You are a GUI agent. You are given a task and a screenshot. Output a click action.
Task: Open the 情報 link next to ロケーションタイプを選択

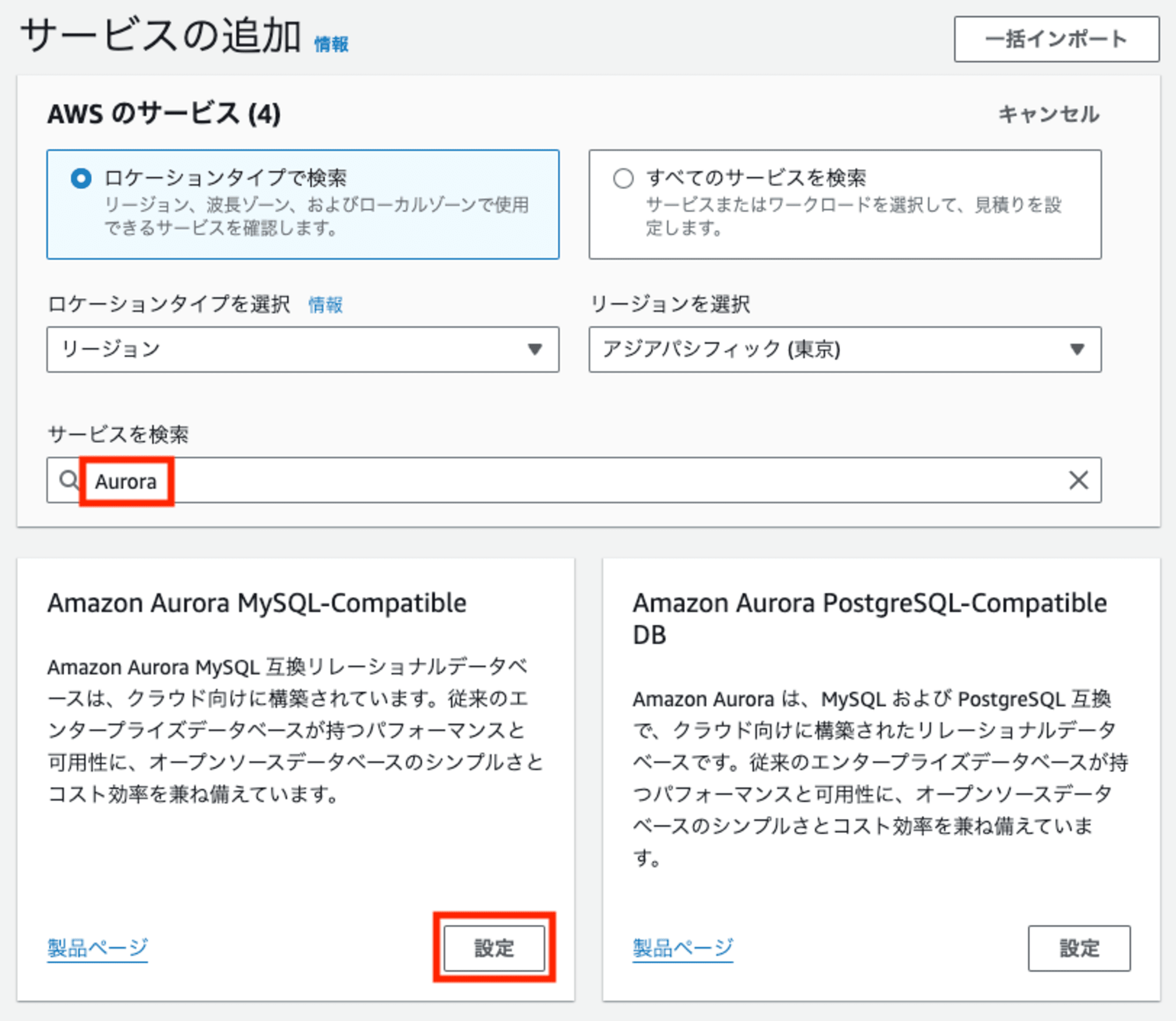coord(325,305)
